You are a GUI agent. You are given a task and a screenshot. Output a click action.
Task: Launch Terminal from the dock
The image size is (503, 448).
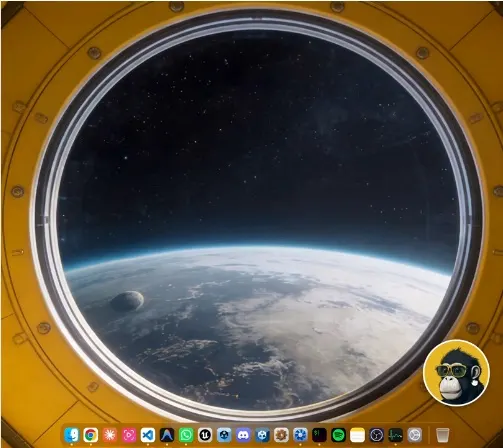(319, 435)
